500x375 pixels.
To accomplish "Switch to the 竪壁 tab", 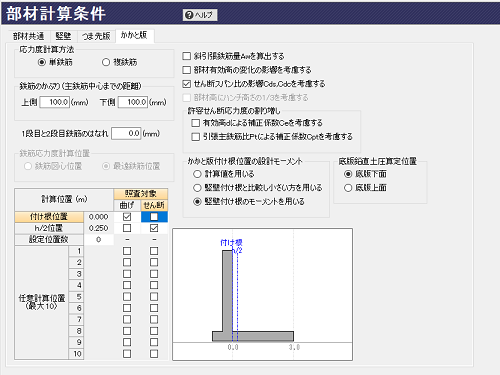I will coord(63,36).
